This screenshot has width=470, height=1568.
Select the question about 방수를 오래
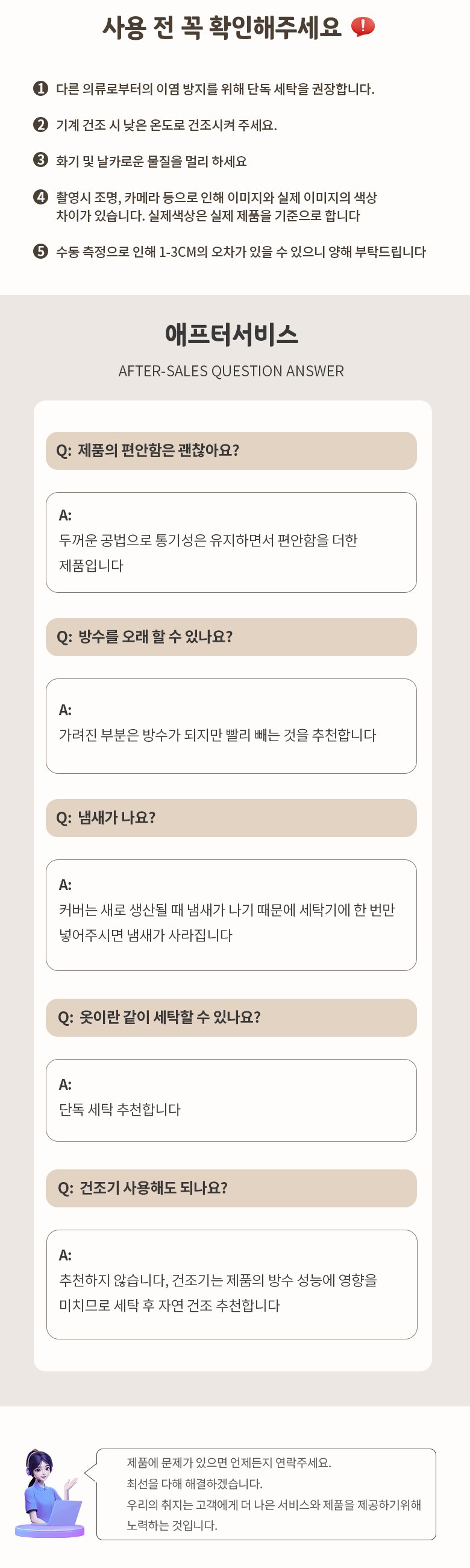click(231, 637)
